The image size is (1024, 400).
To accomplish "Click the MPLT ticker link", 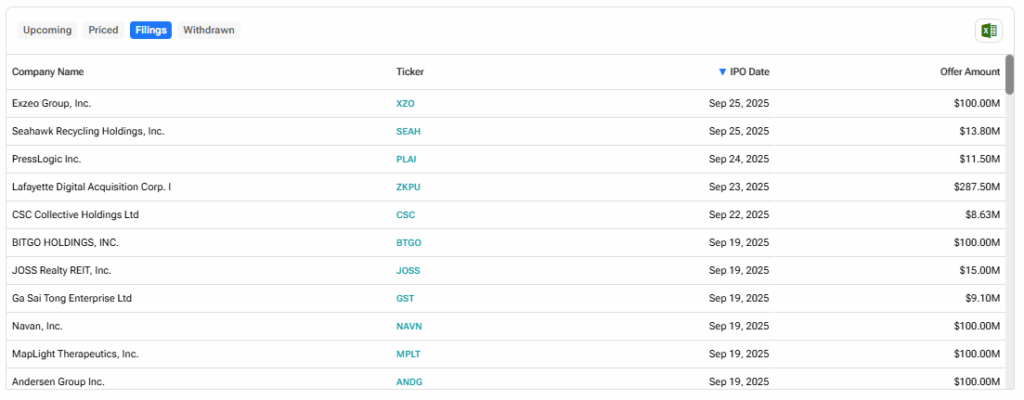I will (x=408, y=354).
